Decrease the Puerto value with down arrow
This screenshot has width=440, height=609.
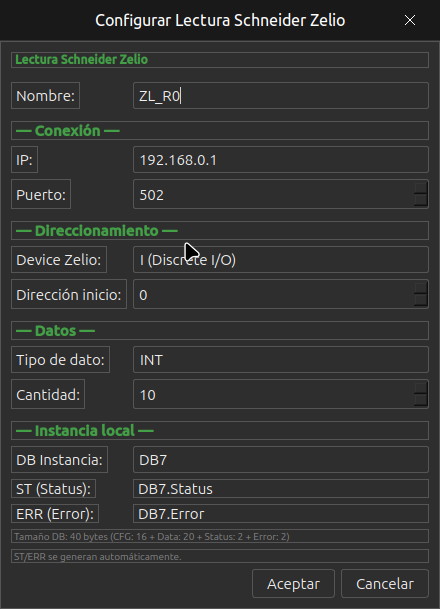[421, 200]
